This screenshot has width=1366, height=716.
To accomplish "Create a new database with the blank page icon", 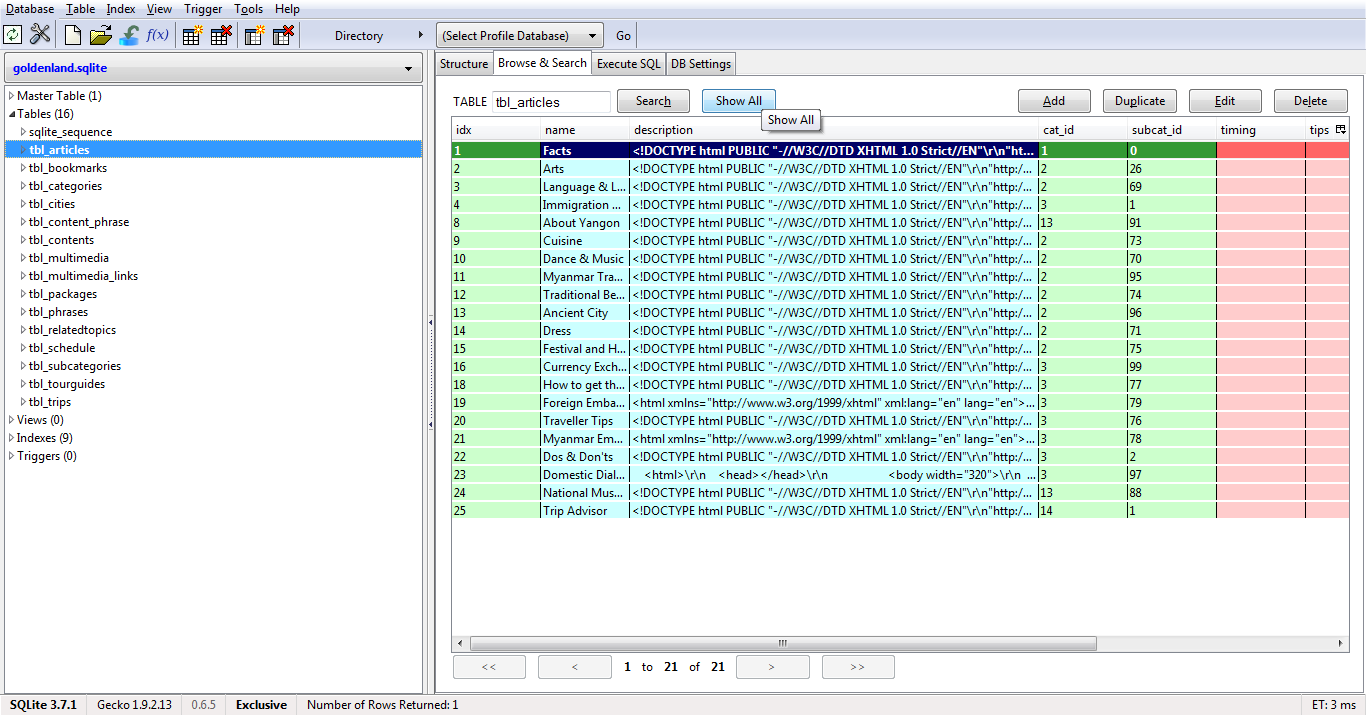I will [72, 34].
